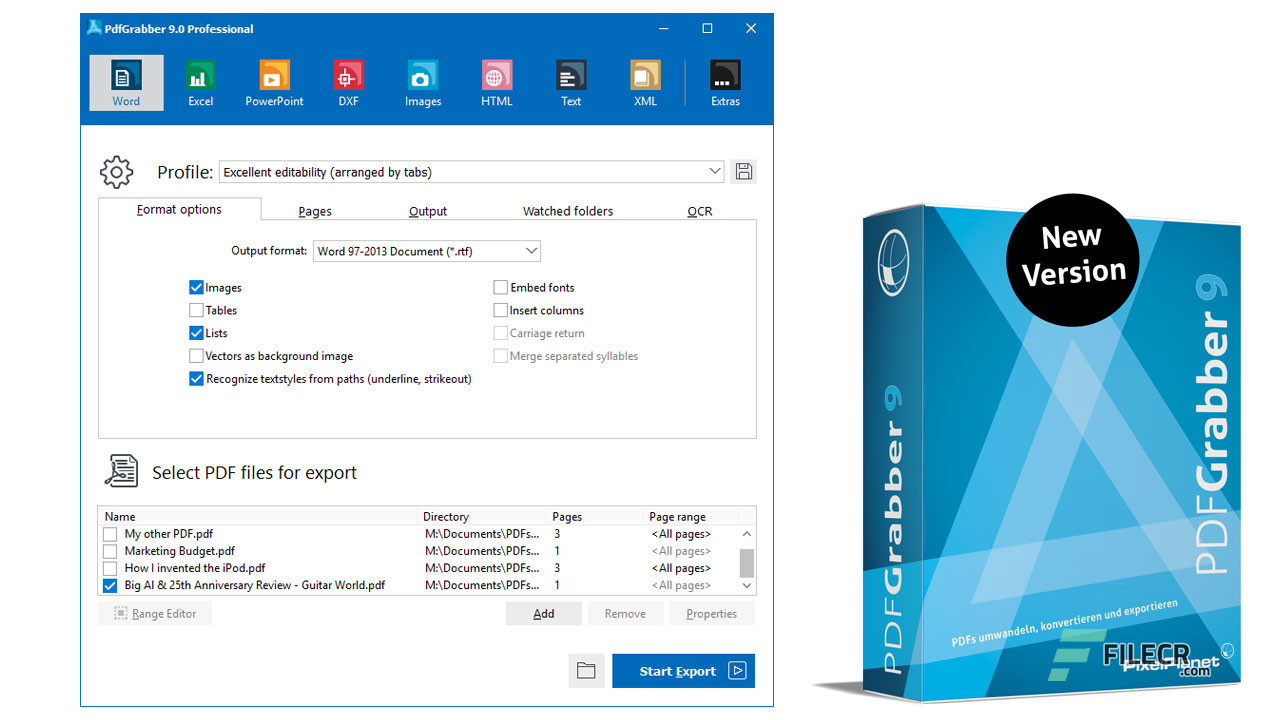
Task: Open output folder icon next to Start Export
Action: click(586, 671)
